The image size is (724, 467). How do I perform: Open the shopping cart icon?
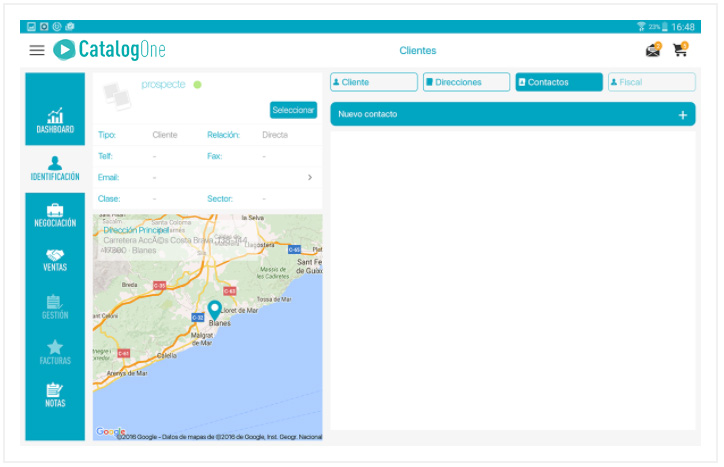tap(681, 49)
